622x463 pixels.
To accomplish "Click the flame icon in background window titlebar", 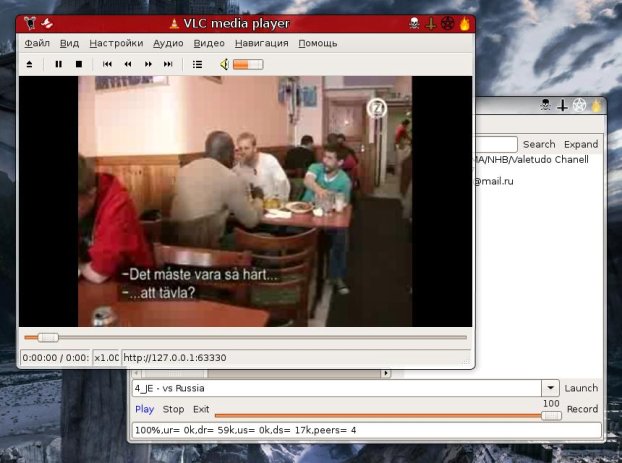I will (x=597, y=106).
